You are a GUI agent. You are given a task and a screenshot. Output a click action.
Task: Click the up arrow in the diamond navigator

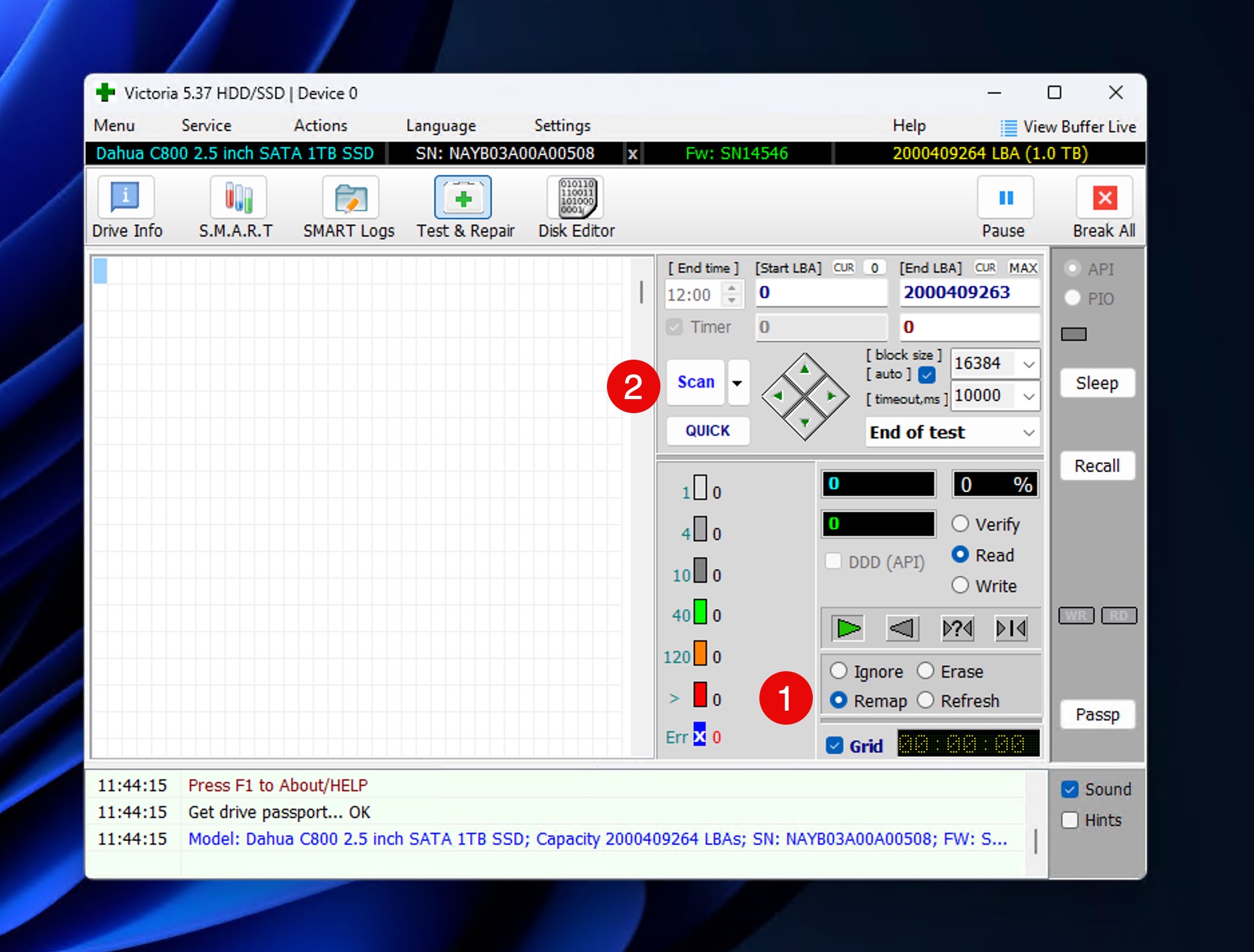coord(805,370)
